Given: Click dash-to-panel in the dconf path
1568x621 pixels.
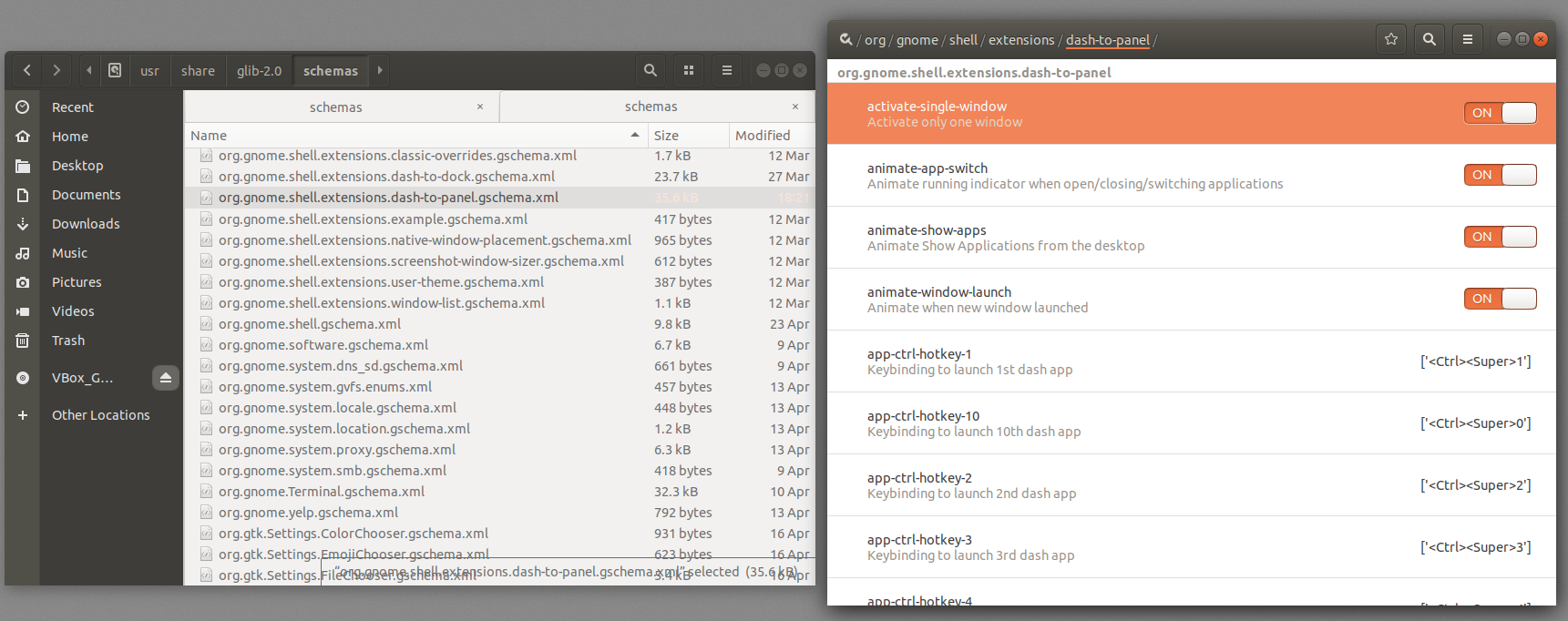Looking at the screenshot, I should pos(1108,40).
